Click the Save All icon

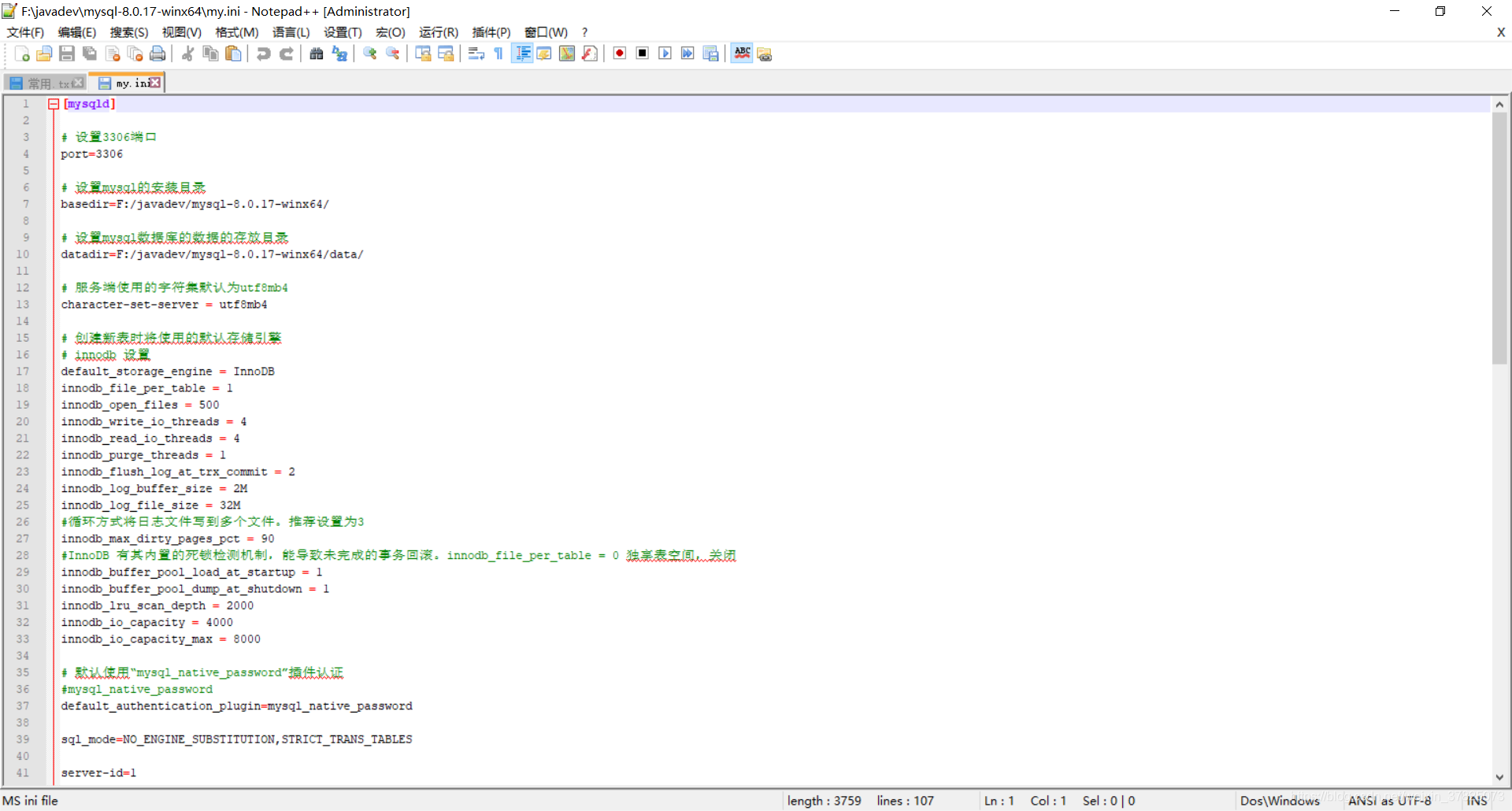[90, 54]
